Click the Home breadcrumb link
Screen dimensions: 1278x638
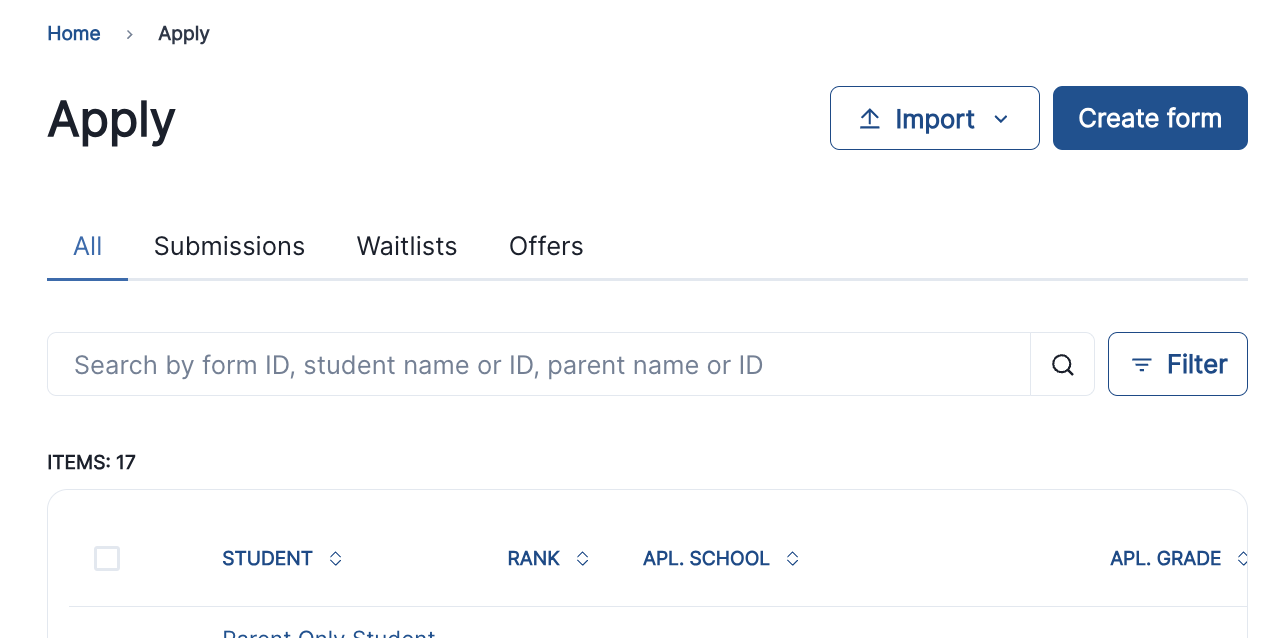(x=73, y=33)
